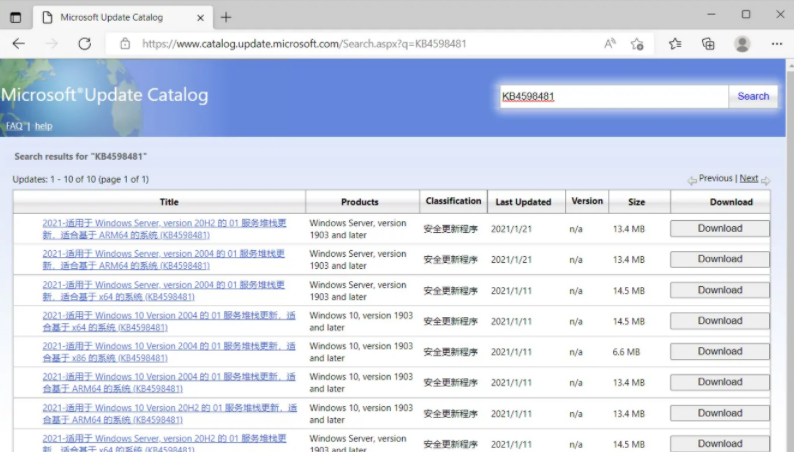Image resolution: width=794 pixels, height=452 pixels.
Task: Add this page to favorites
Action: [x=637, y=44]
